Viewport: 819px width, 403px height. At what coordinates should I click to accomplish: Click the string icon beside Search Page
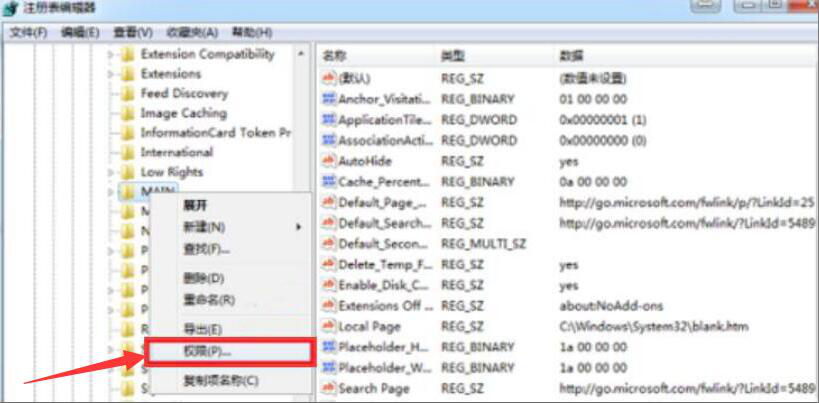(x=329, y=388)
